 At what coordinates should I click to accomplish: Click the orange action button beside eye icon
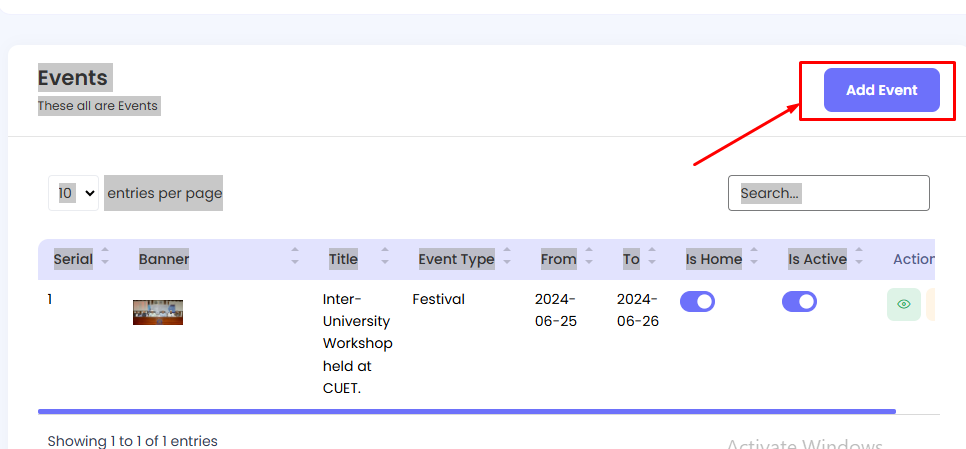tap(931, 304)
